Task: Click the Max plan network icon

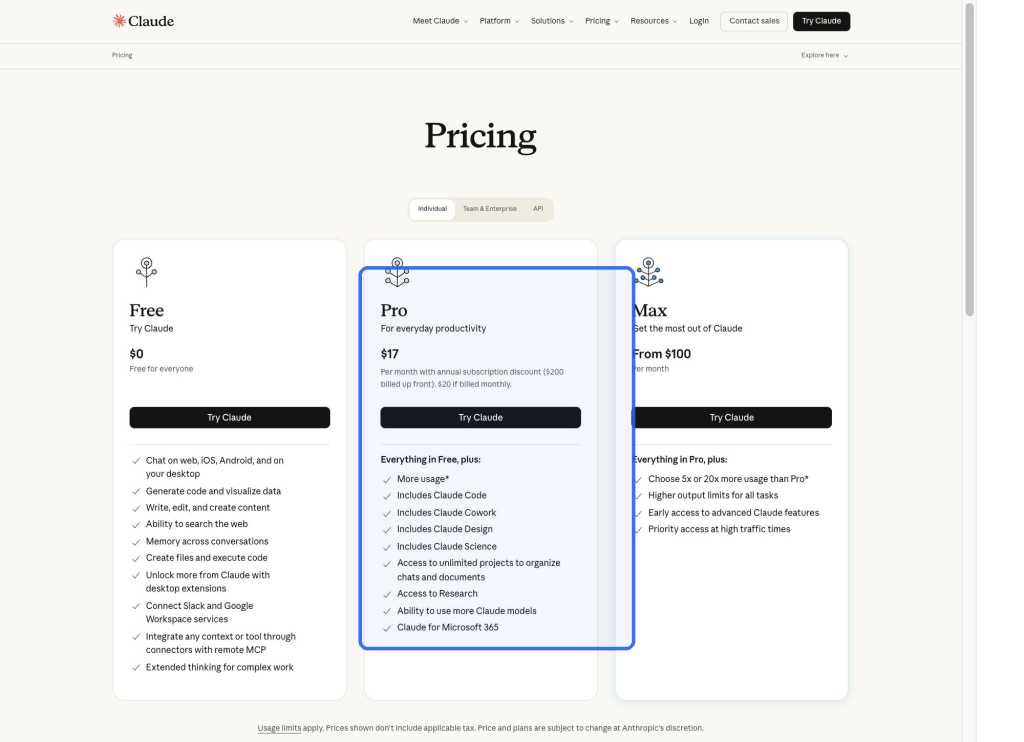Action: tap(648, 272)
